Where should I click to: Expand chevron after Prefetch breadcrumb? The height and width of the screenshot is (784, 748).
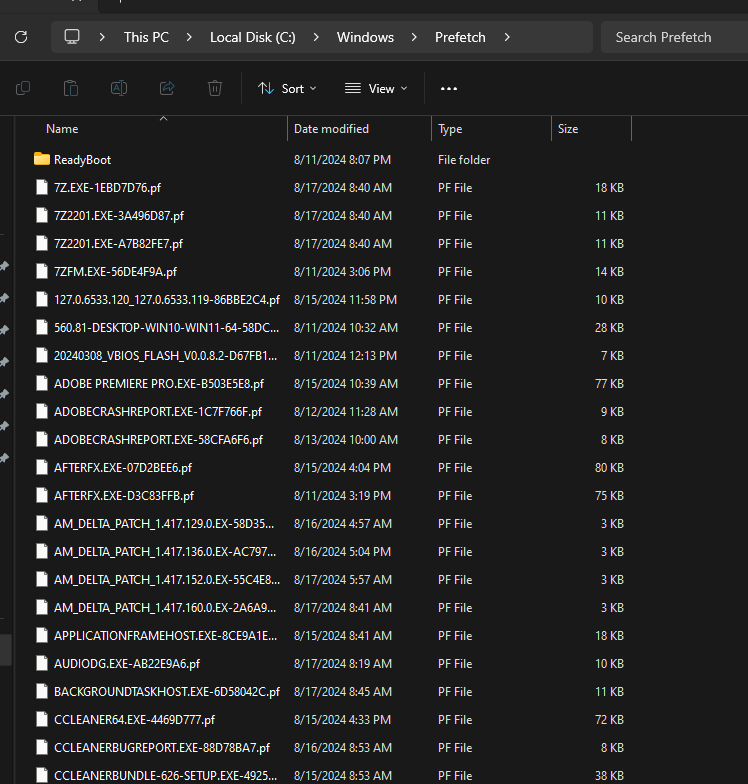507,37
